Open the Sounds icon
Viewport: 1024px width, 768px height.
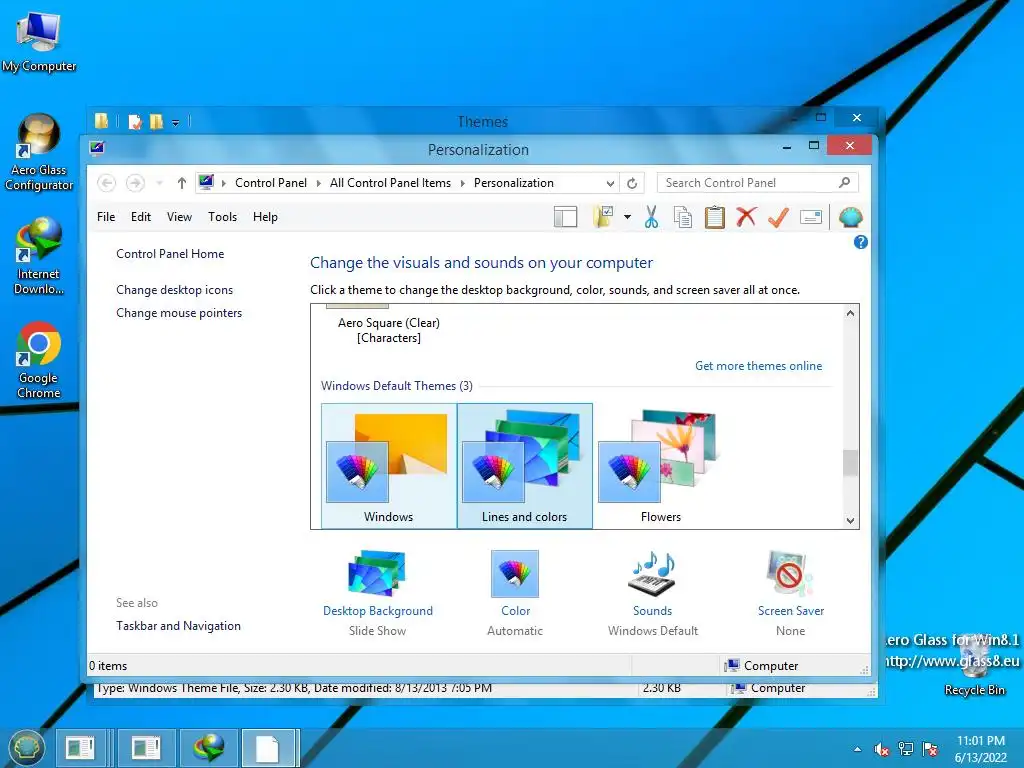652,573
